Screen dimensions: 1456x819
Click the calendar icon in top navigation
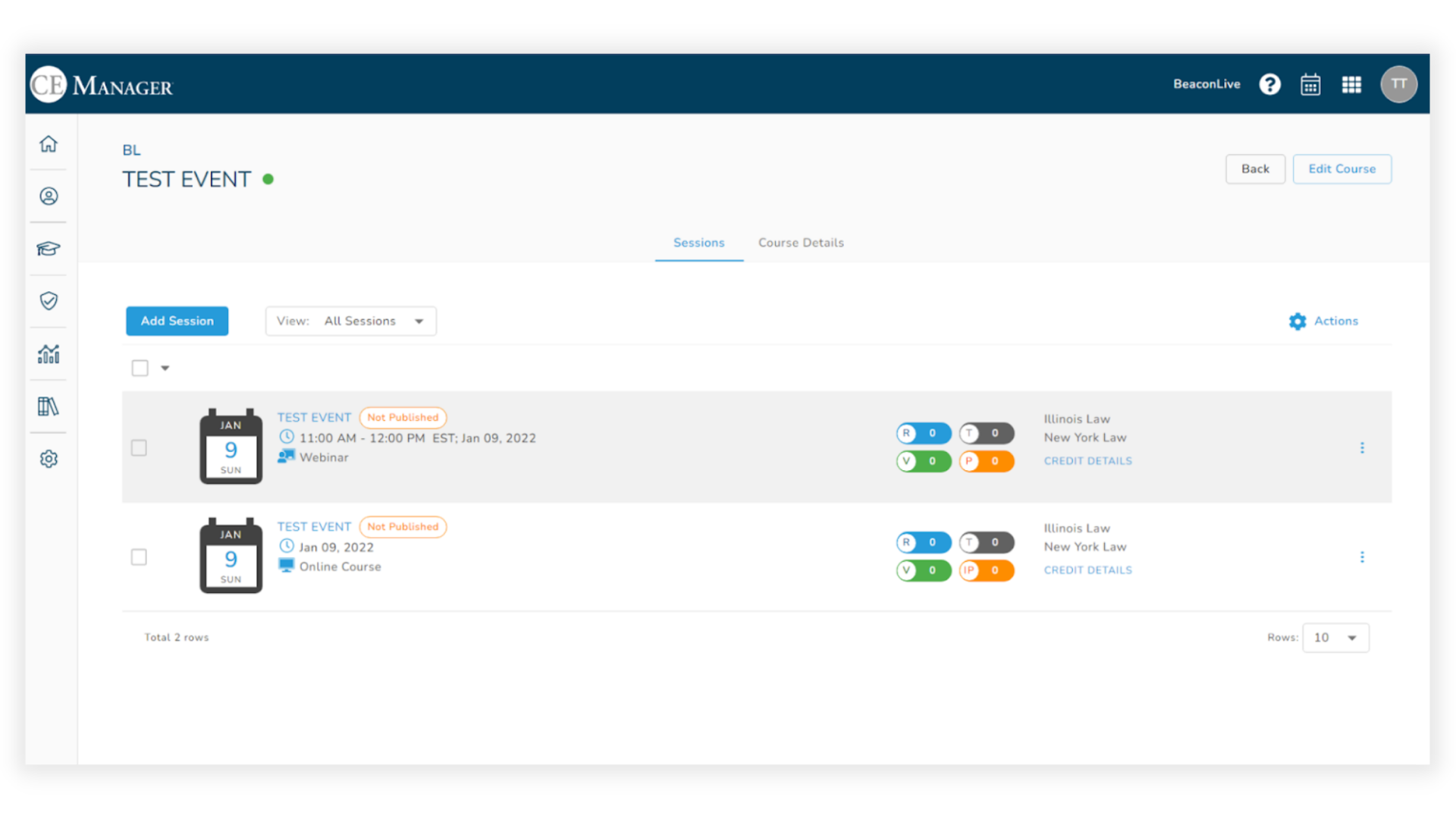click(1311, 84)
